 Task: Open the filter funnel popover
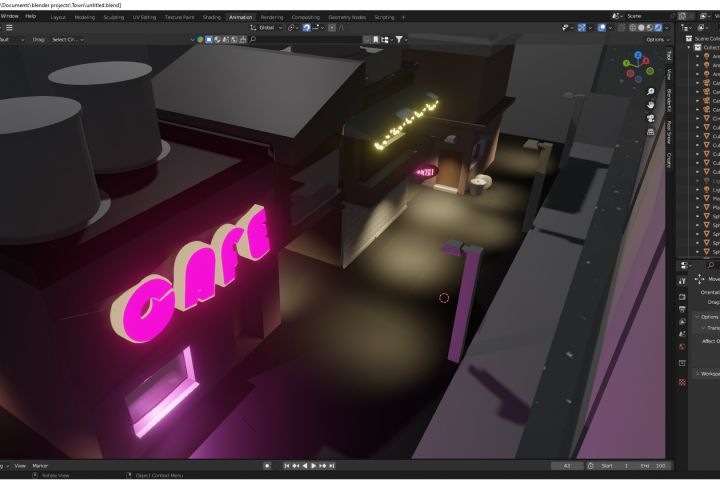[x=401, y=40]
